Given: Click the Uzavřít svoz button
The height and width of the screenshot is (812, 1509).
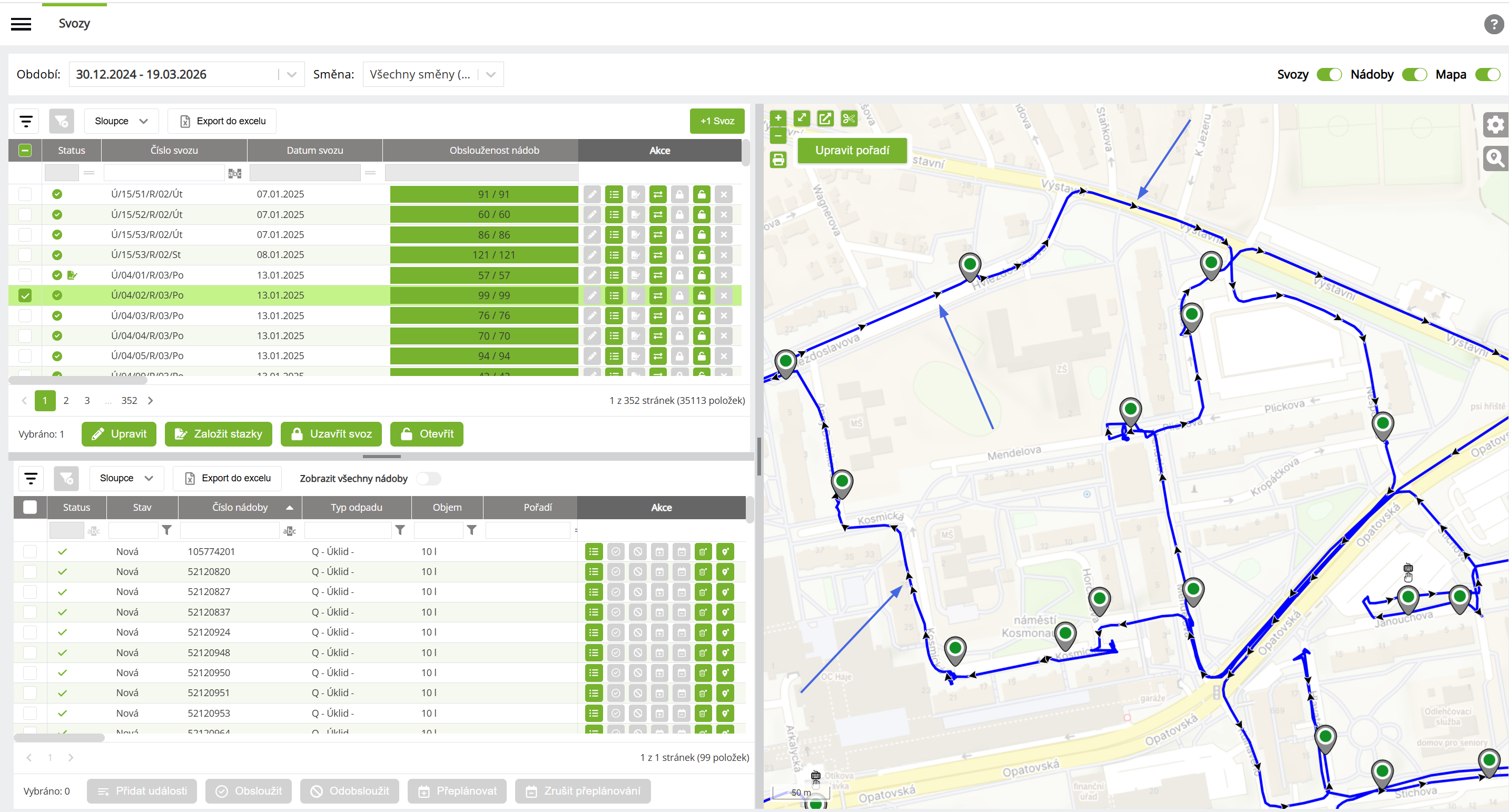Looking at the screenshot, I should [331, 434].
